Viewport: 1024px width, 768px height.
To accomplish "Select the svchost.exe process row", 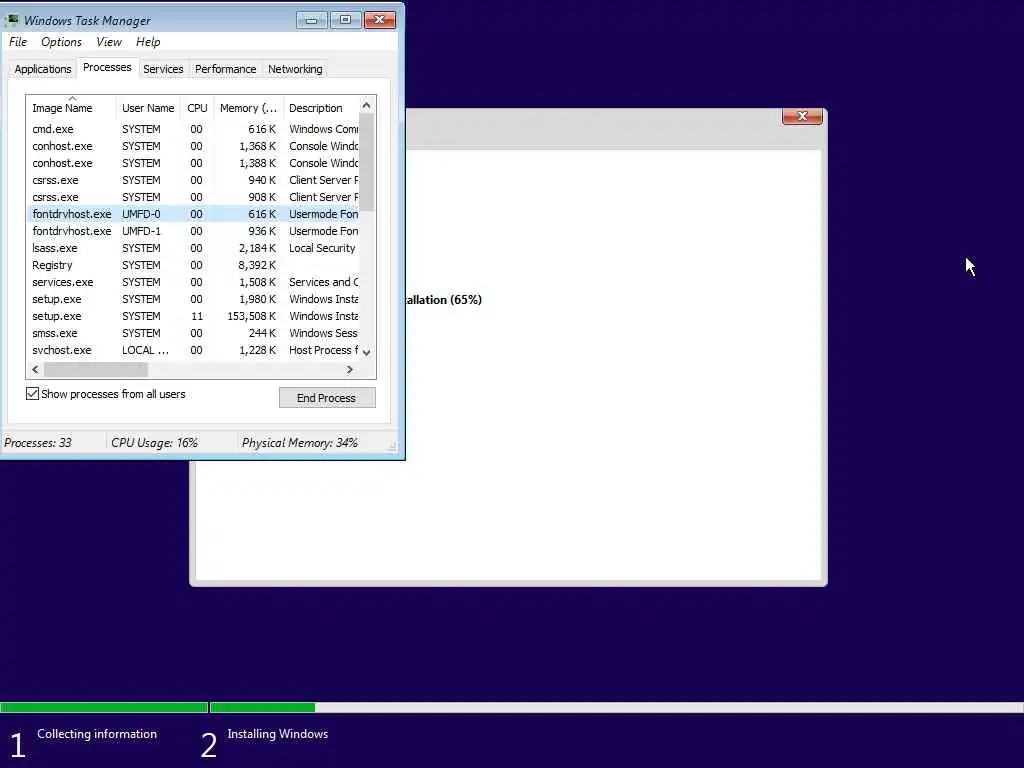I will tap(193, 350).
